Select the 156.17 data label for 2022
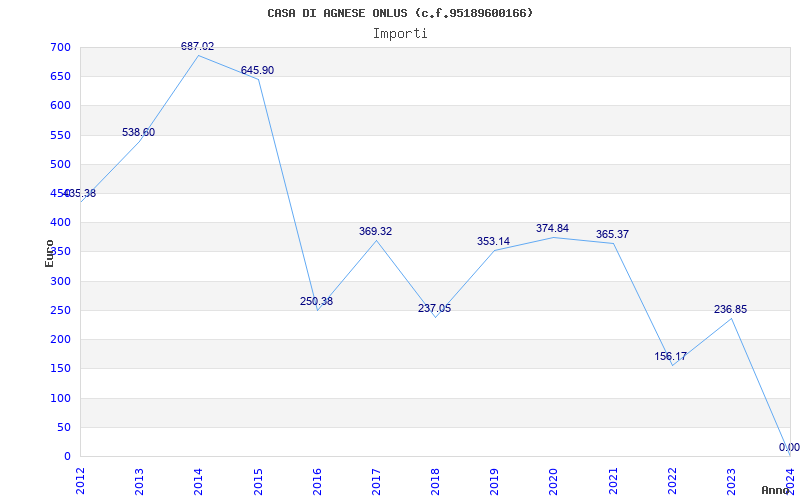This screenshot has height=500, width=800. tap(670, 356)
